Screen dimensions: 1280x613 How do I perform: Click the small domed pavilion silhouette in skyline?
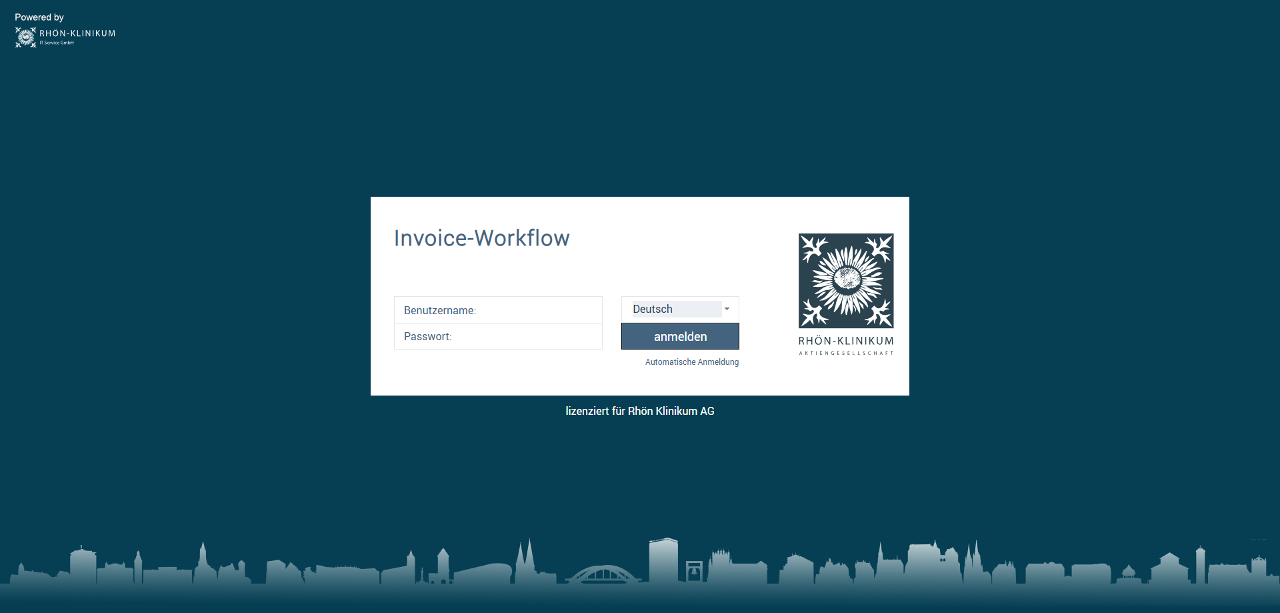(x=1129, y=573)
